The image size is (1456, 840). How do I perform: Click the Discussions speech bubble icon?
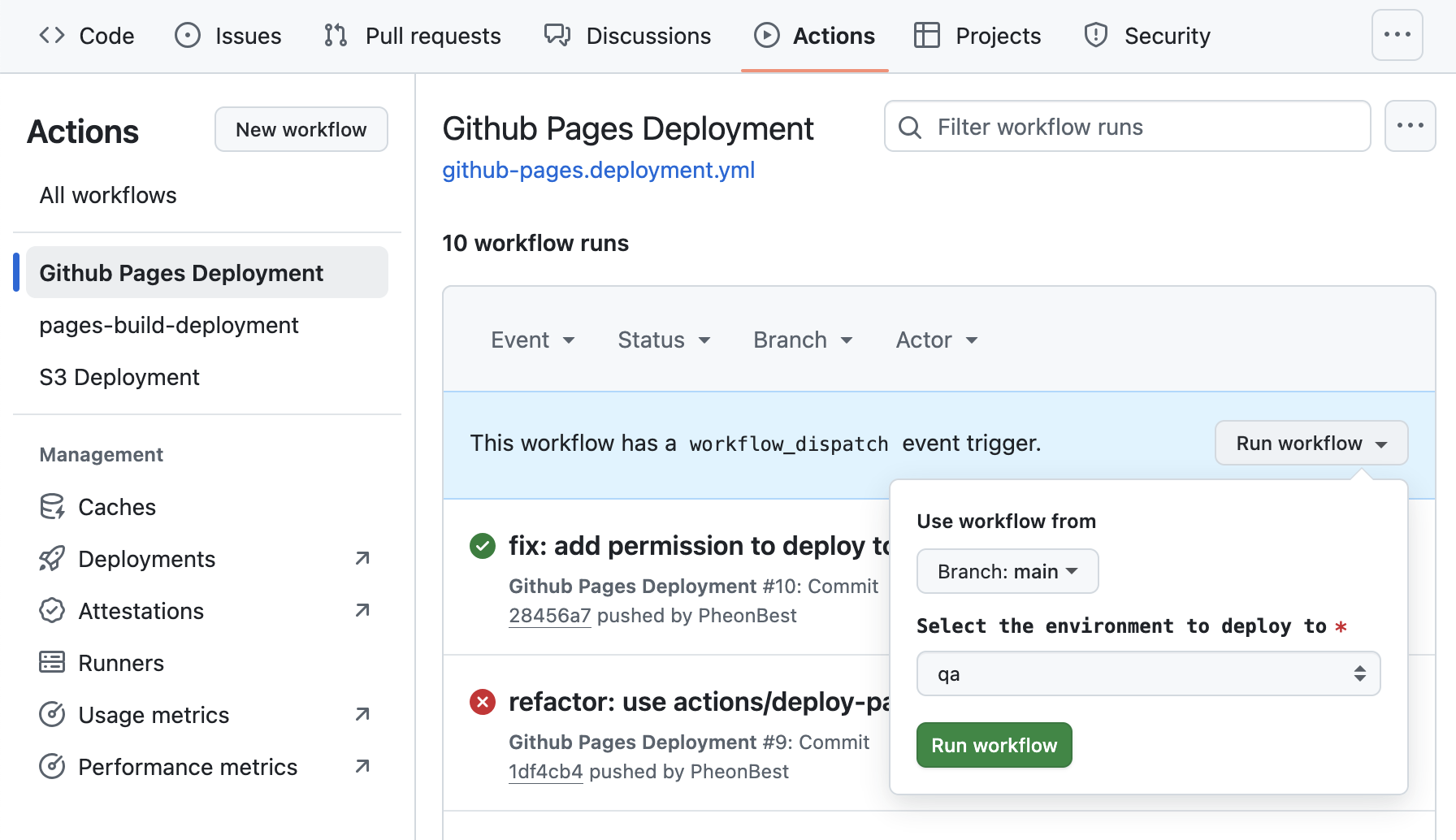557,35
